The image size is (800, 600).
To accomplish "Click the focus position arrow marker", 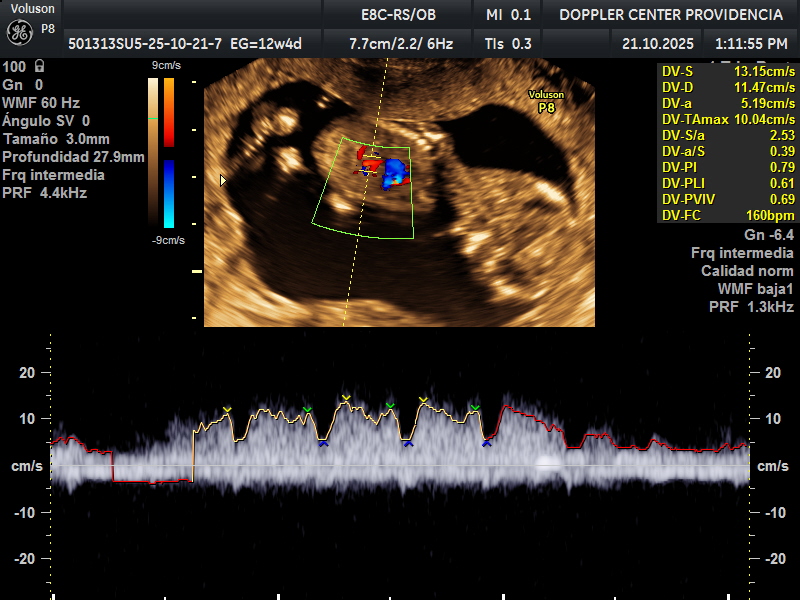I will (x=223, y=180).
